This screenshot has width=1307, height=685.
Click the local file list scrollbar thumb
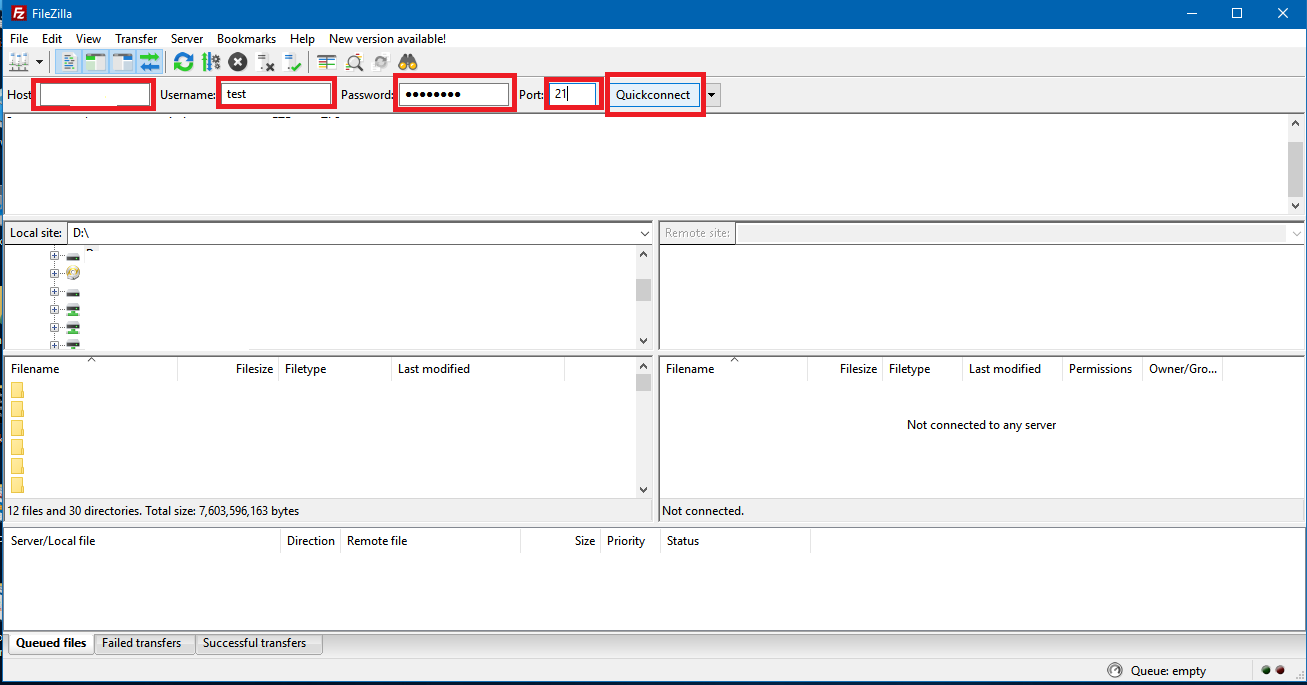tap(644, 382)
